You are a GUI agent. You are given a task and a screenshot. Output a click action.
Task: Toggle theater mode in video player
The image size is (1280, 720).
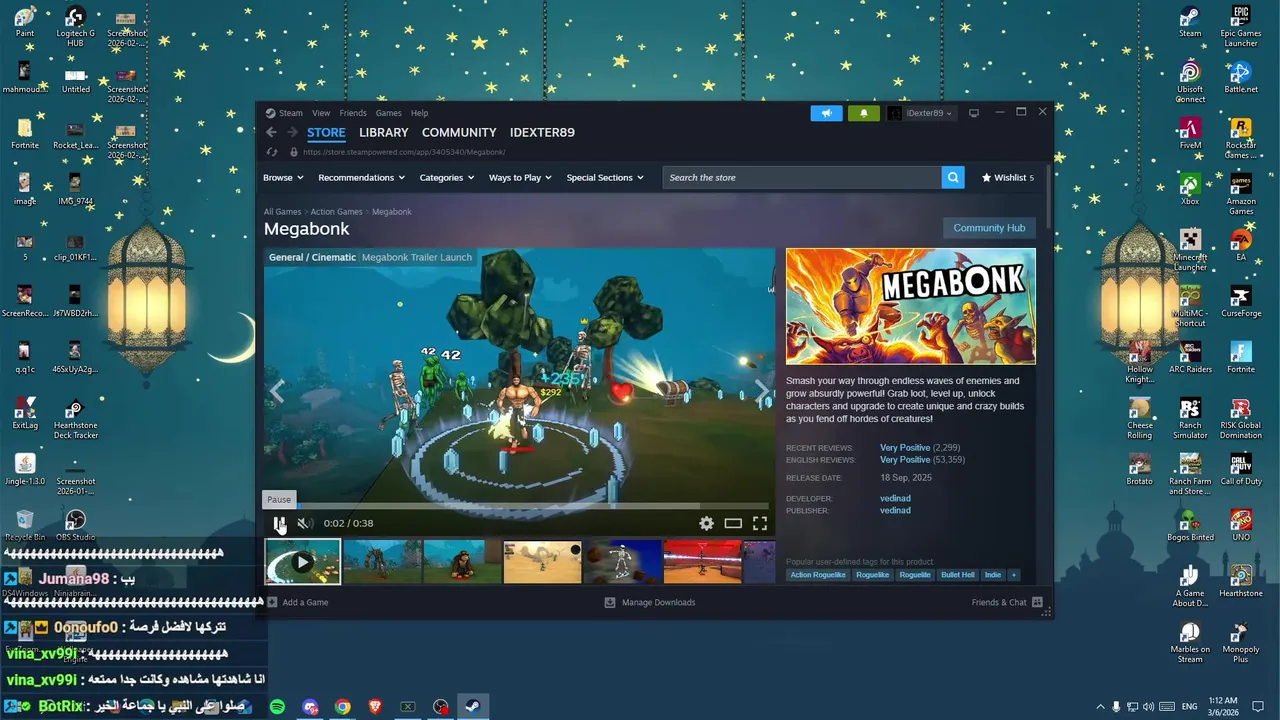733,523
